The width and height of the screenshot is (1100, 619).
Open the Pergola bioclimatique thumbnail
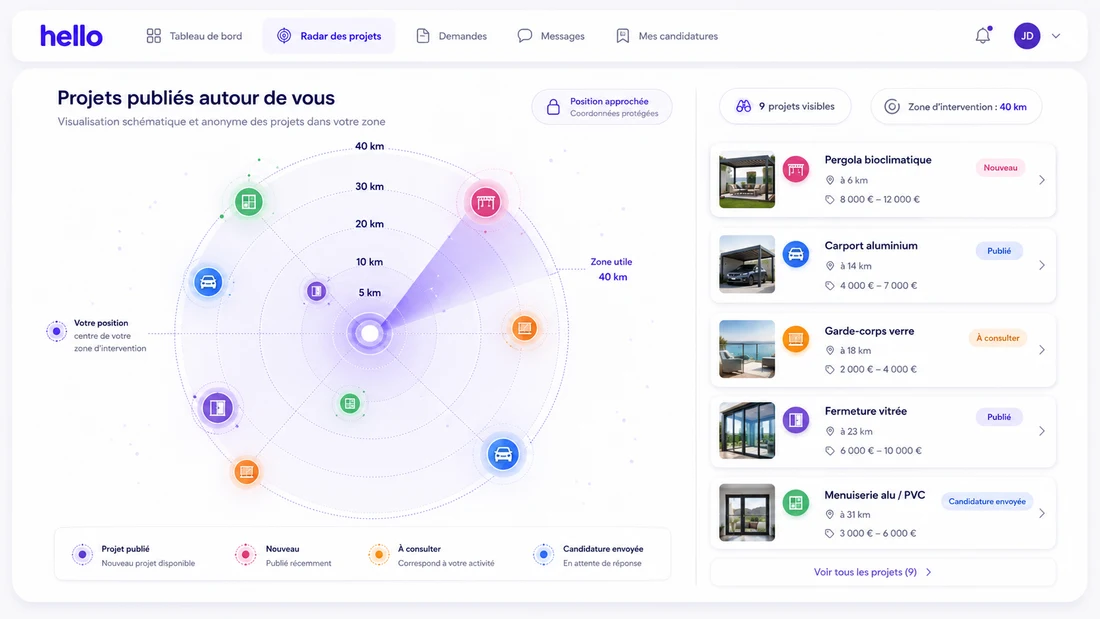(x=747, y=180)
